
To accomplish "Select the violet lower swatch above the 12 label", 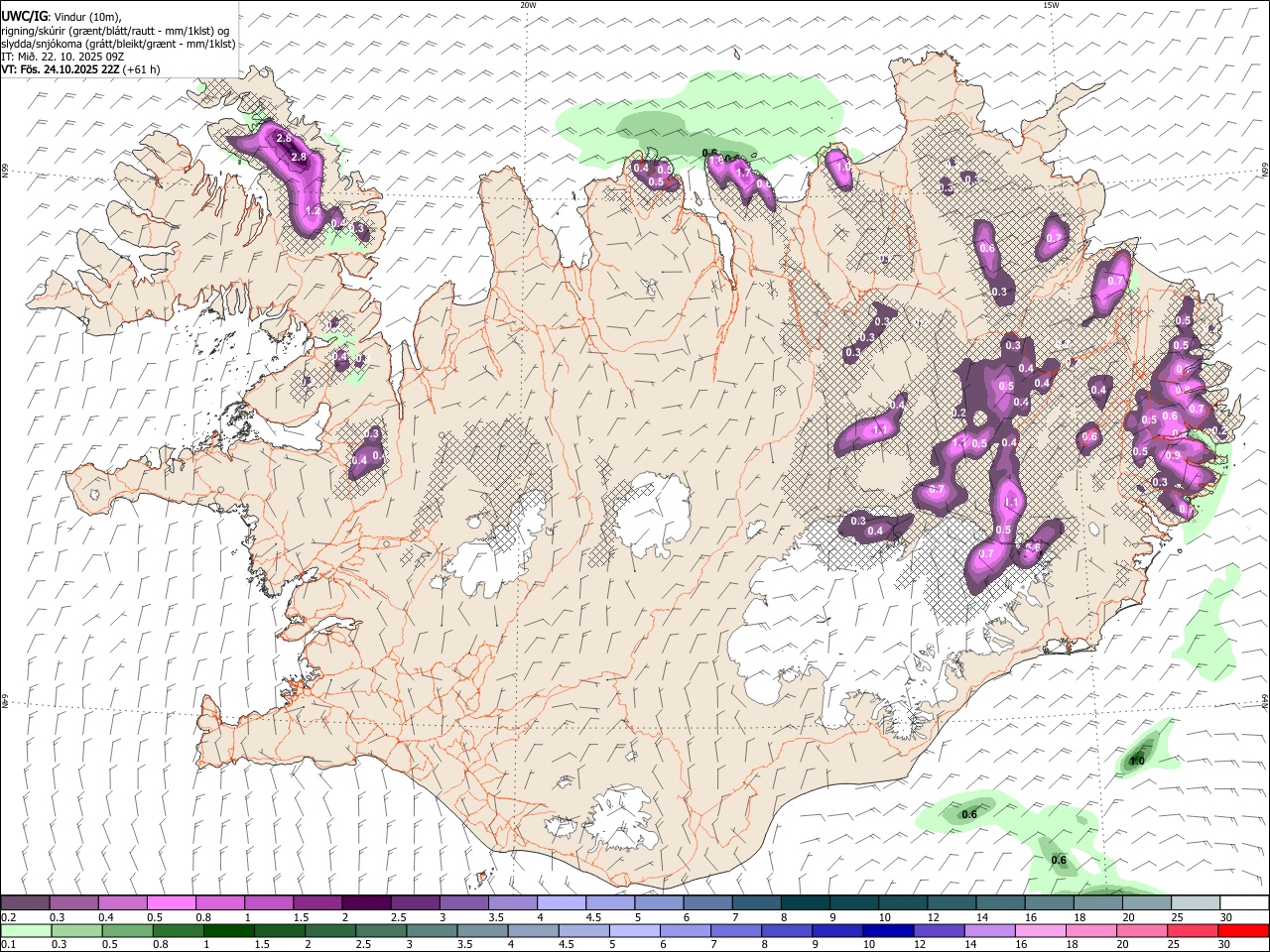I will [938, 930].
